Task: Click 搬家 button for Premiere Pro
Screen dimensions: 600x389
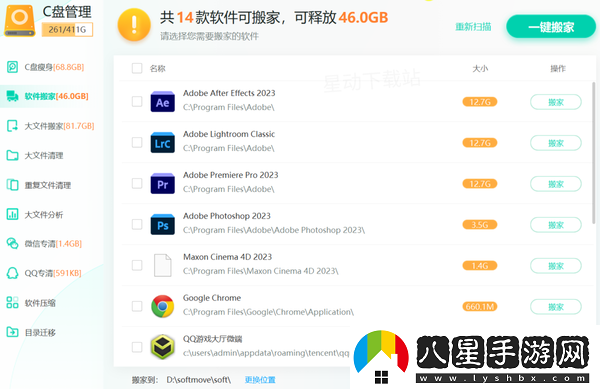Action: pyautogui.click(x=556, y=184)
